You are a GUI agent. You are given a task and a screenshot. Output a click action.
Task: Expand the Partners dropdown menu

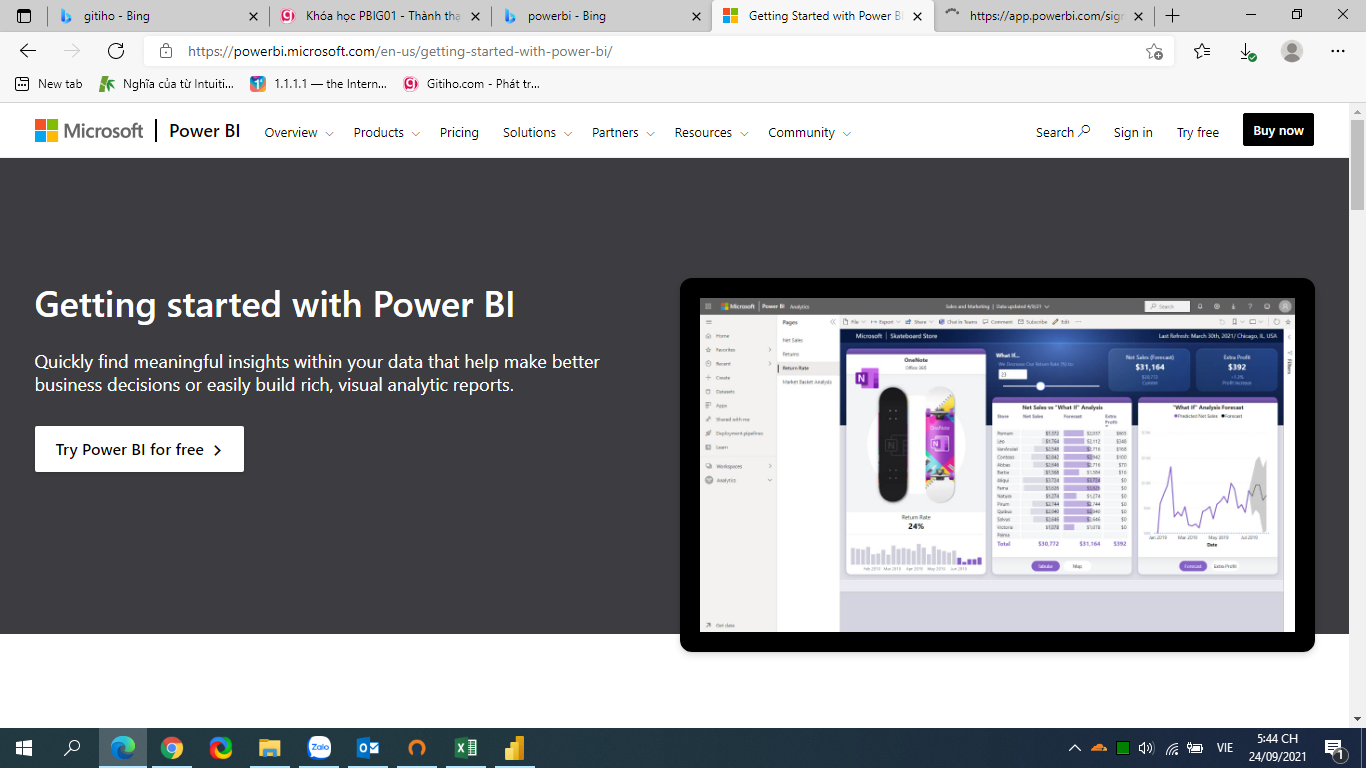(x=622, y=132)
